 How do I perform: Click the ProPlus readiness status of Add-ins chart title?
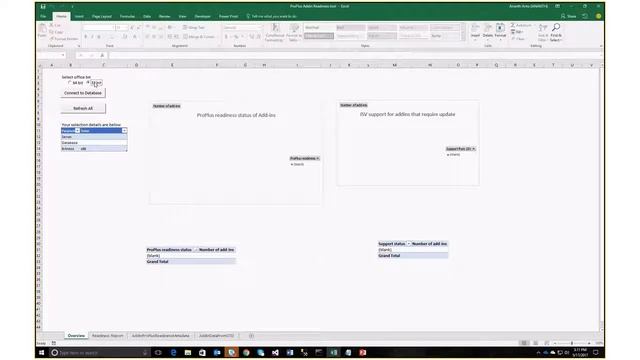tap(236, 116)
